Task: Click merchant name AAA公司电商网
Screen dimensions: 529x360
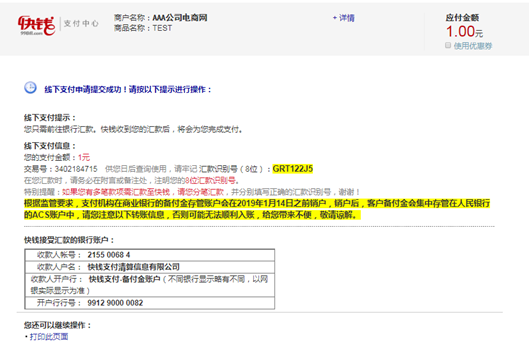Action: tap(180, 18)
